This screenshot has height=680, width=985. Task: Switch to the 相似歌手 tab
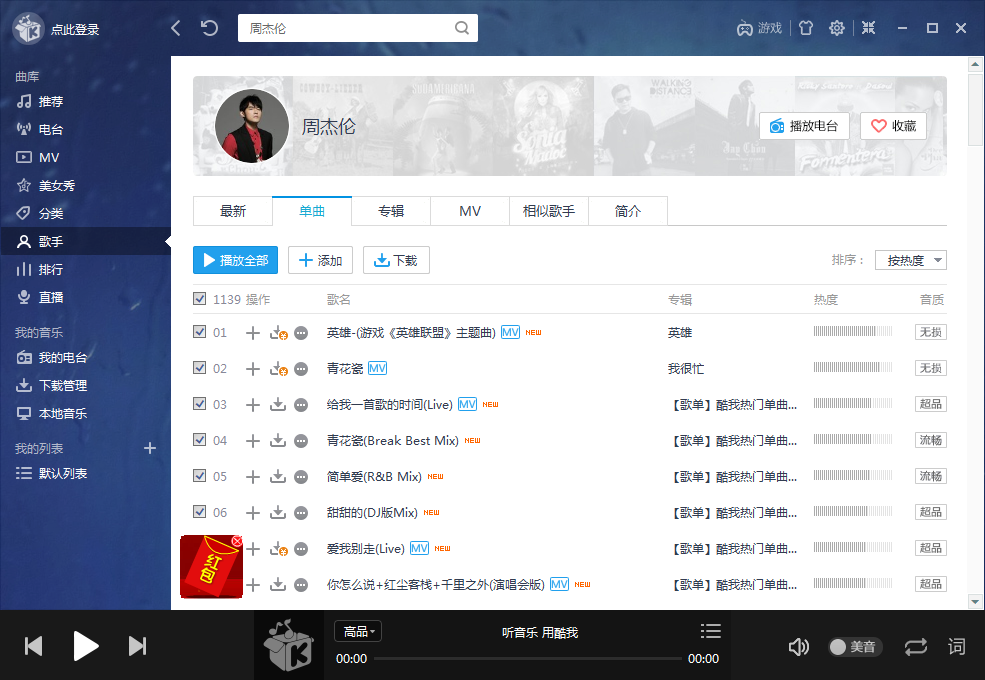[548, 211]
